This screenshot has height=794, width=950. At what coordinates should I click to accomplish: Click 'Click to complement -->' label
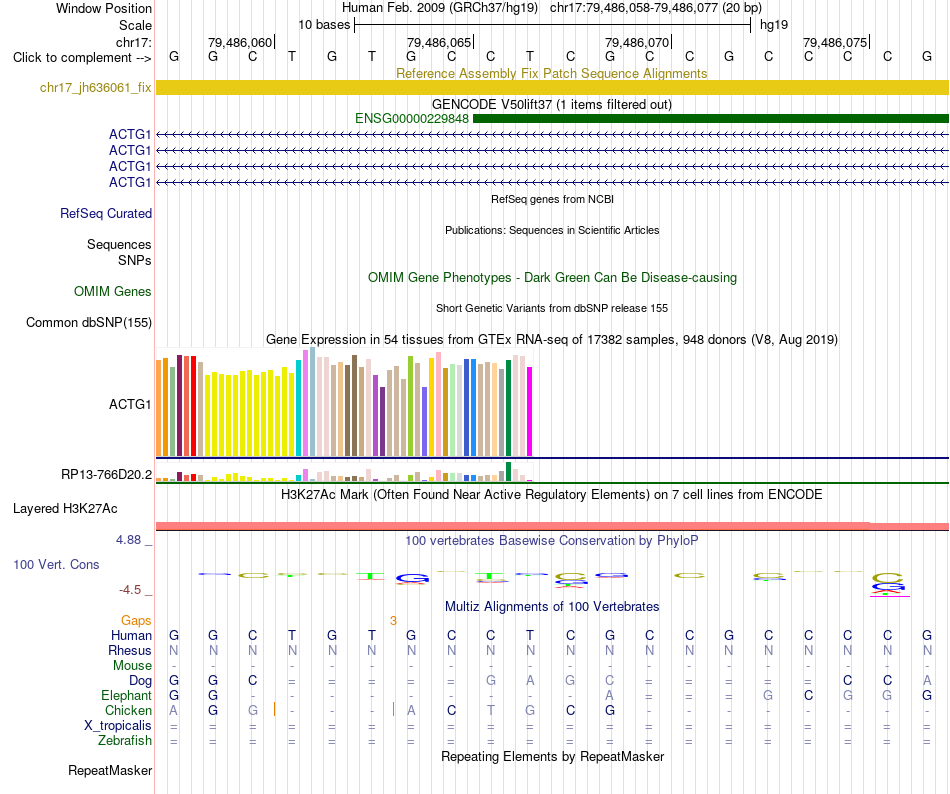tap(82, 58)
